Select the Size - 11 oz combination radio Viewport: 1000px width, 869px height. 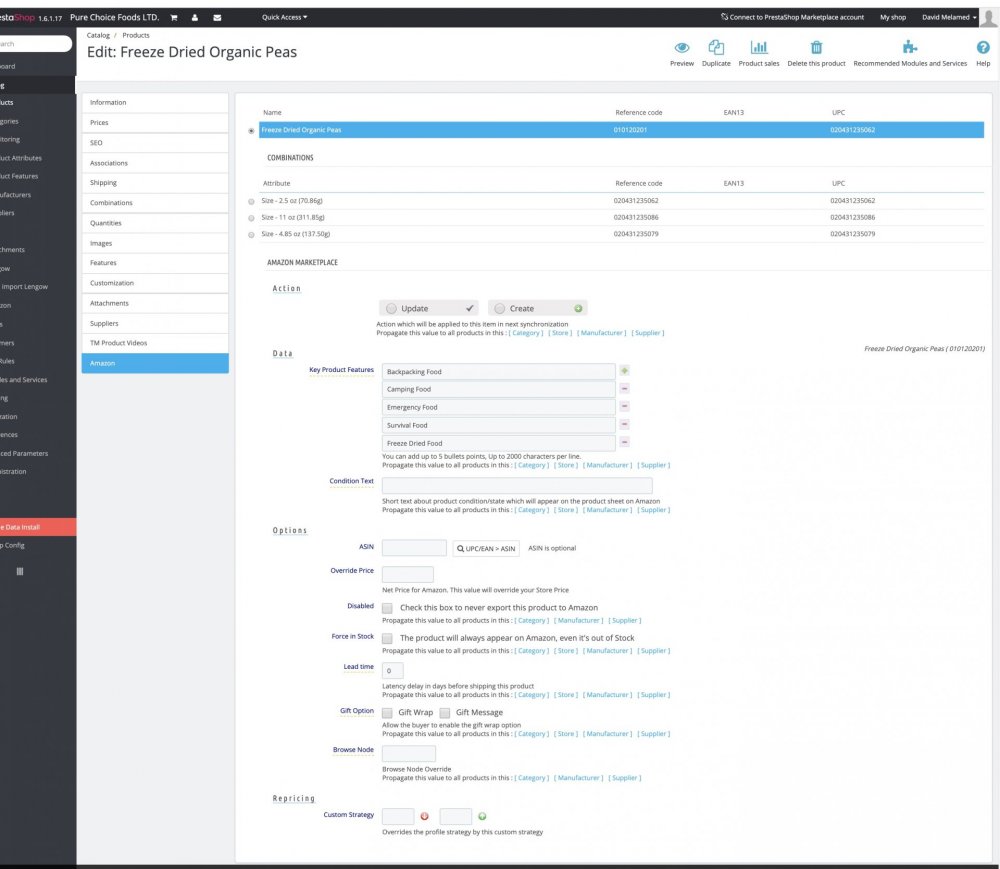point(251,218)
